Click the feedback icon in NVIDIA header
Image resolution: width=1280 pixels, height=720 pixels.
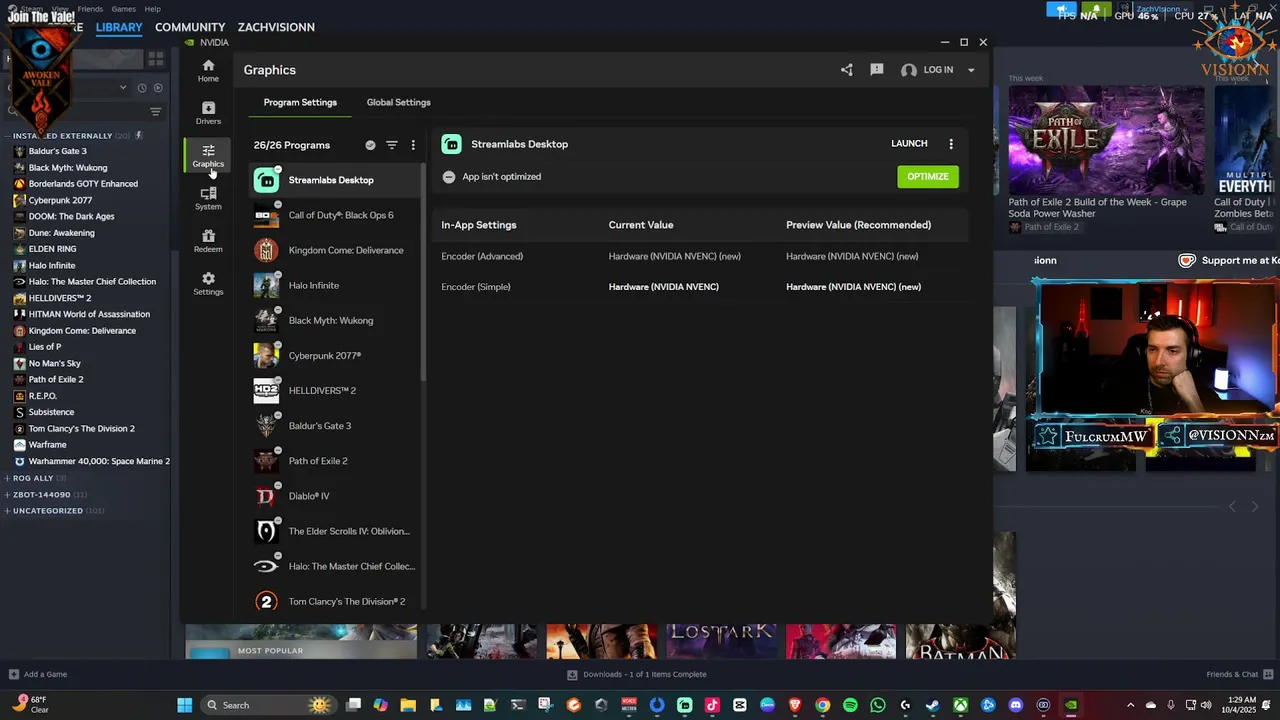pyautogui.click(x=877, y=70)
